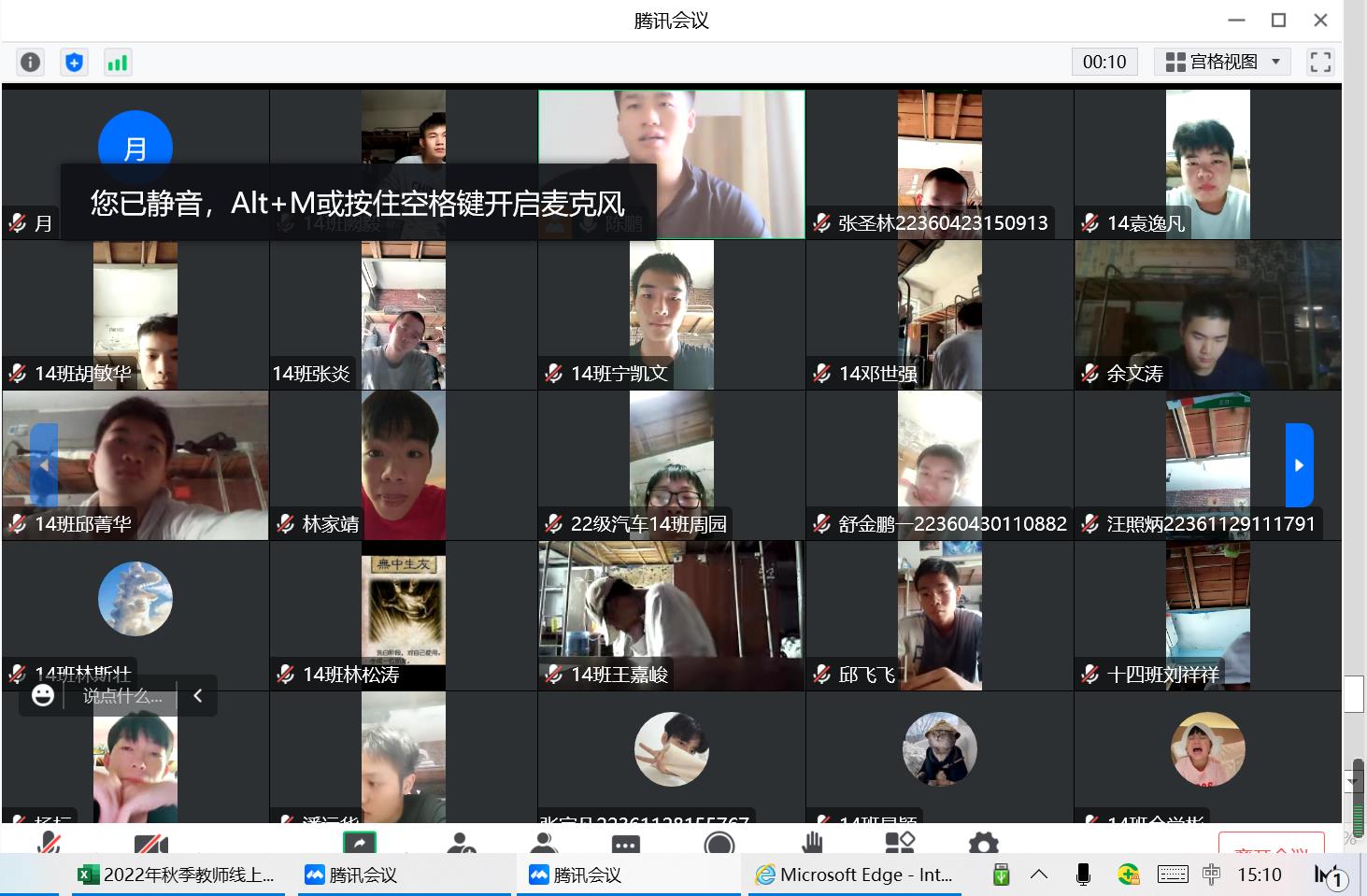The height and width of the screenshot is (896, 1367).
Task: Select 邱飞飞 video tile
Action: tap(939, 616)
